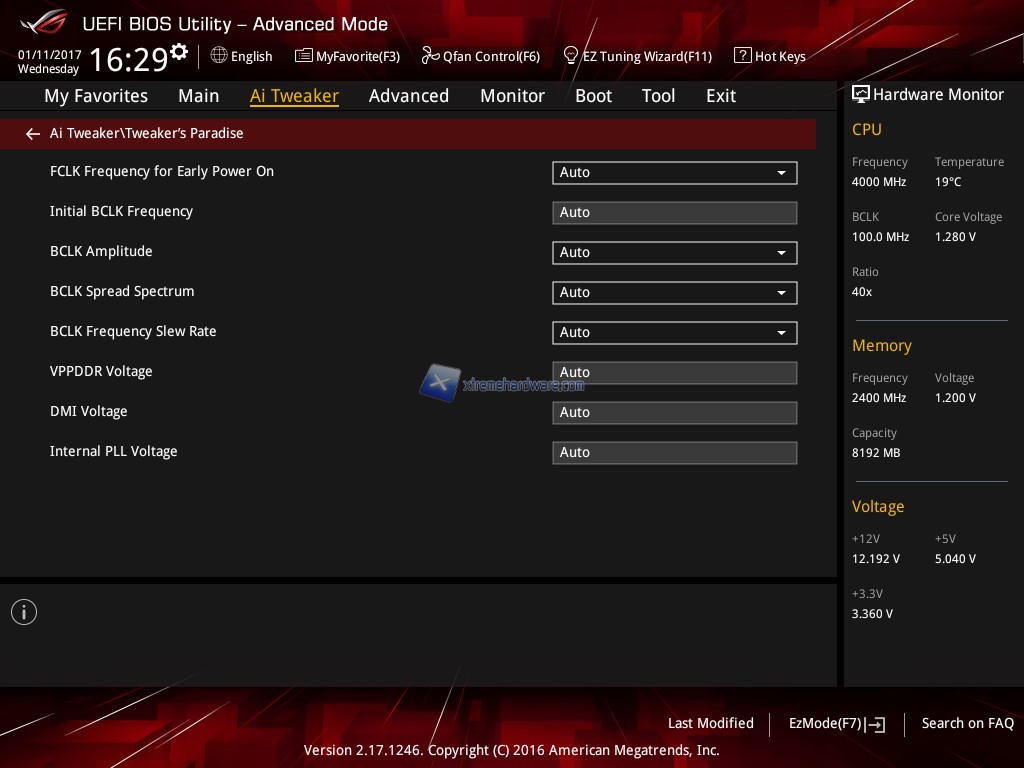Open Qfan Control fan icon
1024x768 pixels.
(x=430, y=56)
